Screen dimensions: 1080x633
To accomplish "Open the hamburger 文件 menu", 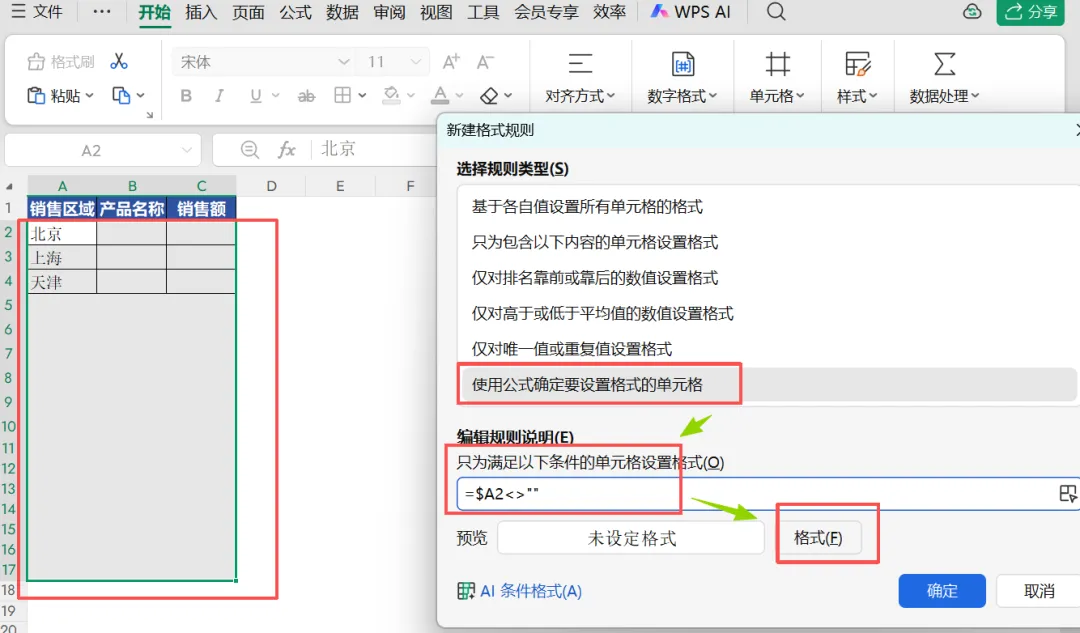I will click(37, 12).
